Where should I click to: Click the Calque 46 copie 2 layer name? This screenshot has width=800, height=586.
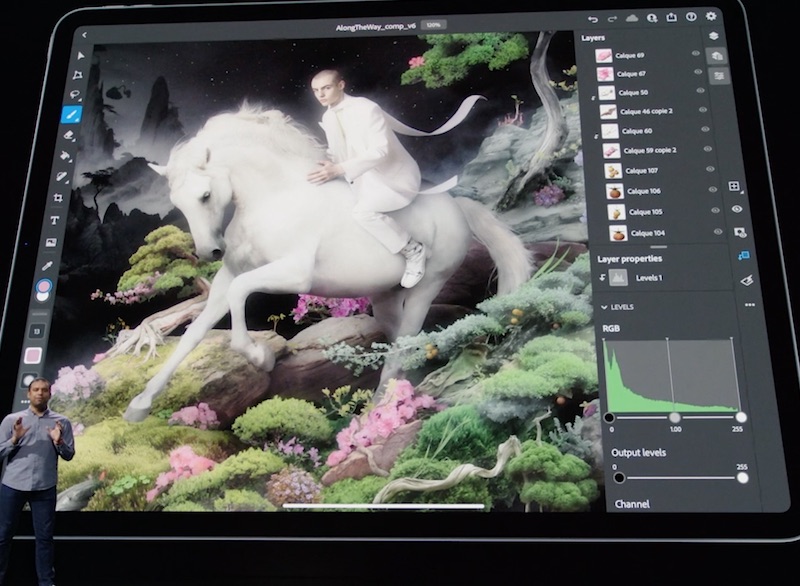646,111
